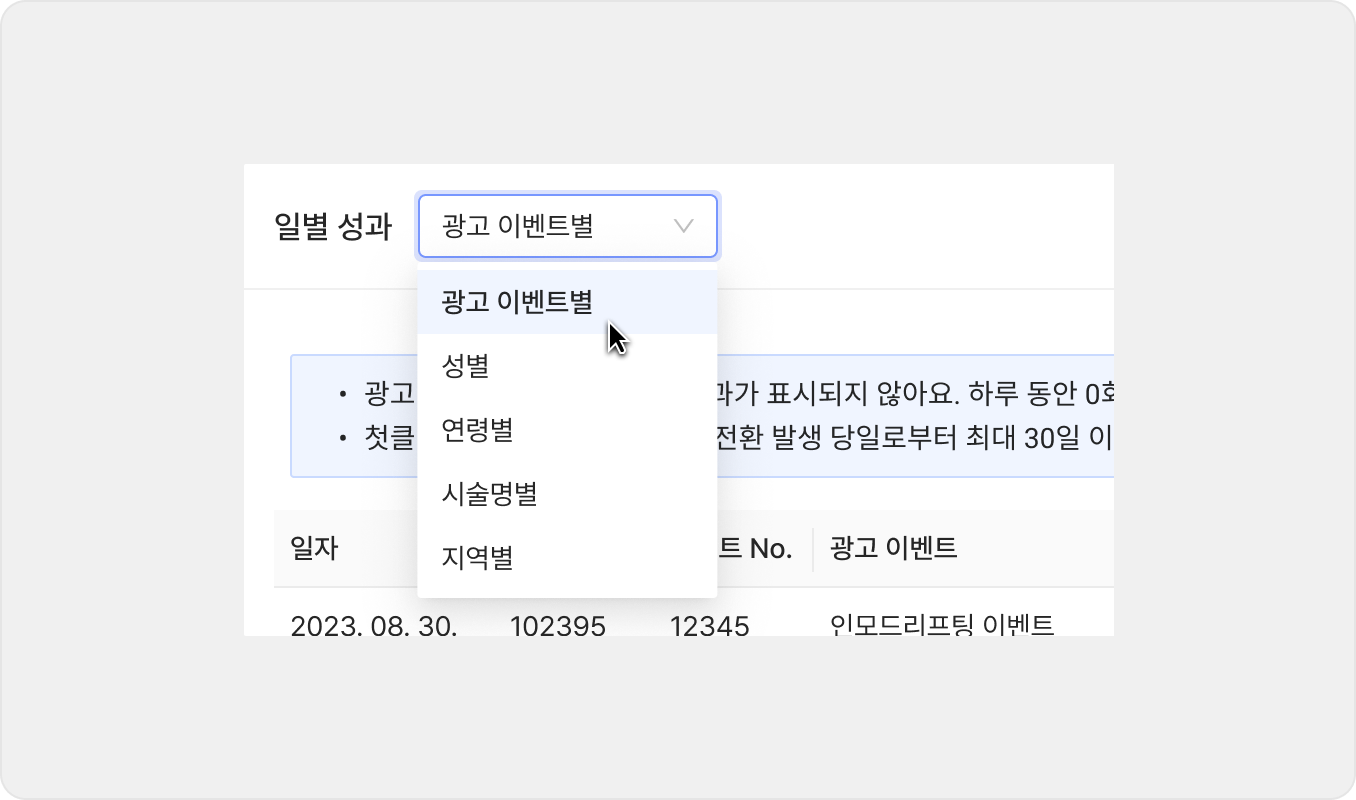Click the 2023. 08. 30. date cell
The image size is (1356, 800).
373,627
